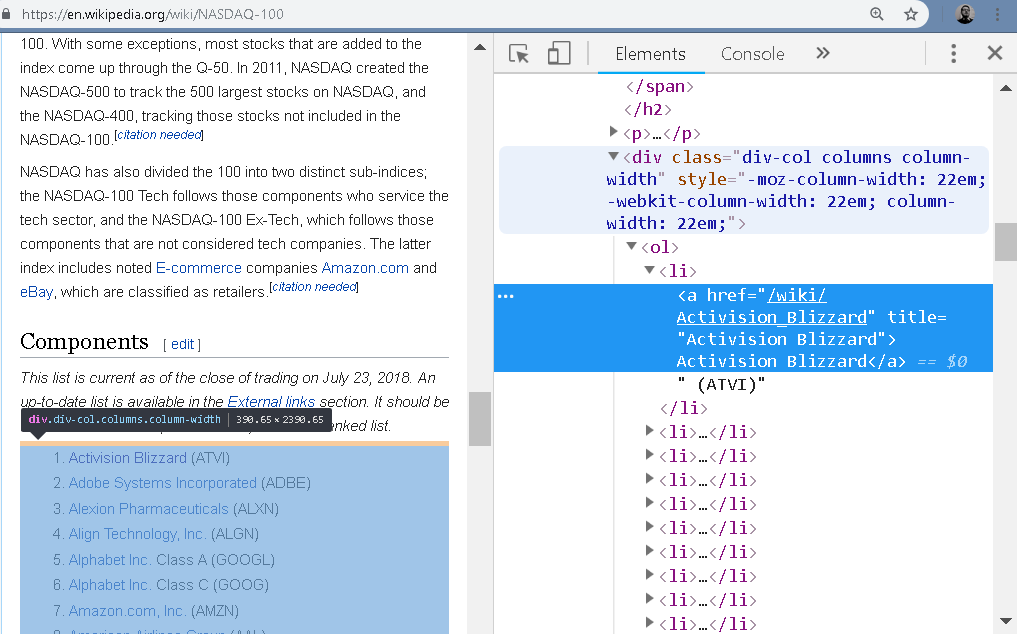
Task: Select the closing /span tag line
Action: pos(660,86)
